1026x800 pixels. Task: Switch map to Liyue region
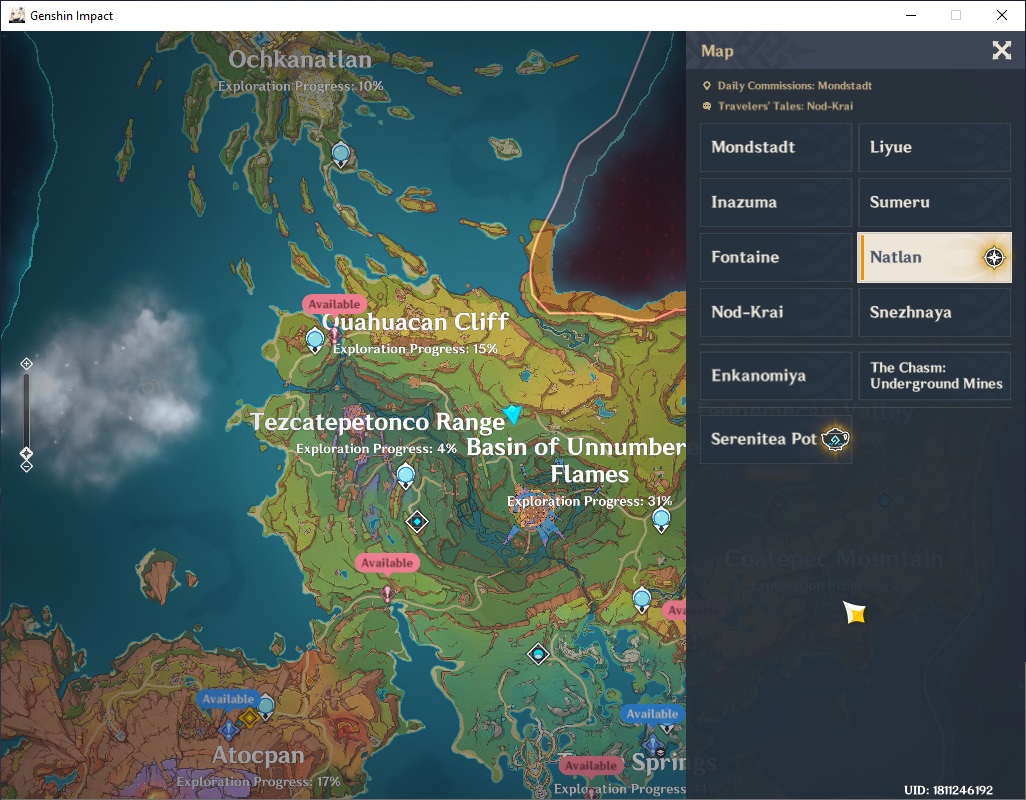[934, 147]
